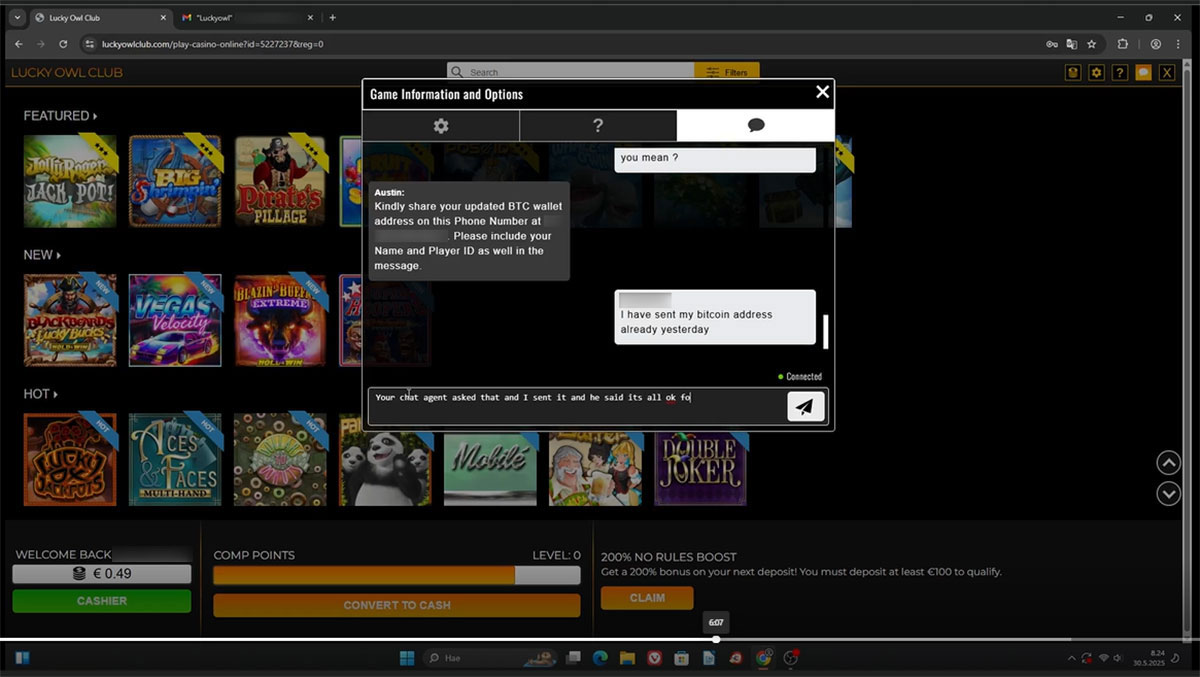Screen dimensions: 1200x677
Task: Open the Windows Start button in taskbar center
Action: [407, 658]
